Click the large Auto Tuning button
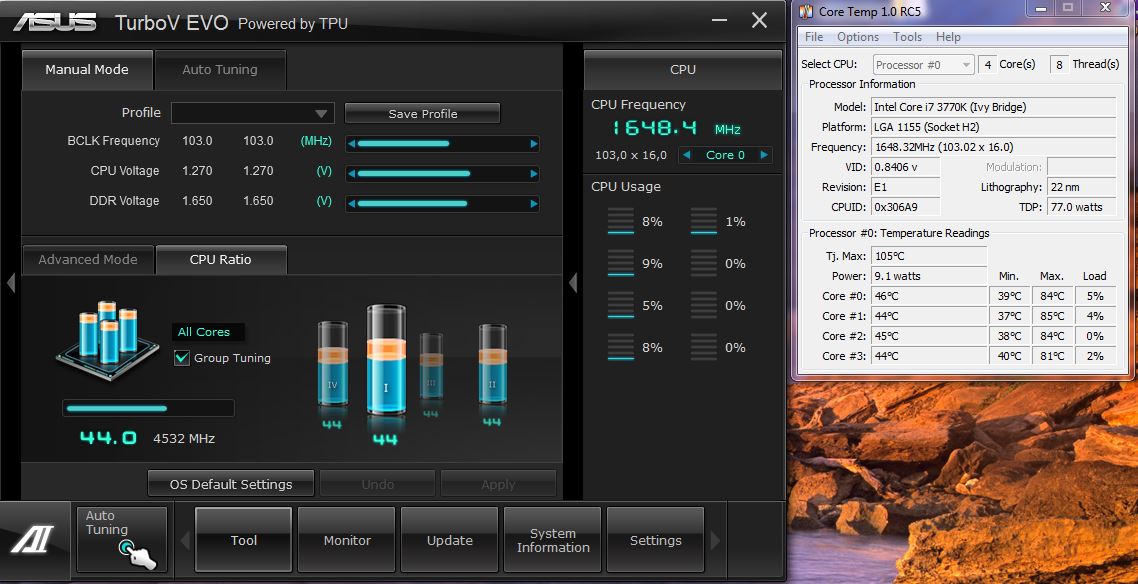 tap(122, 540)
